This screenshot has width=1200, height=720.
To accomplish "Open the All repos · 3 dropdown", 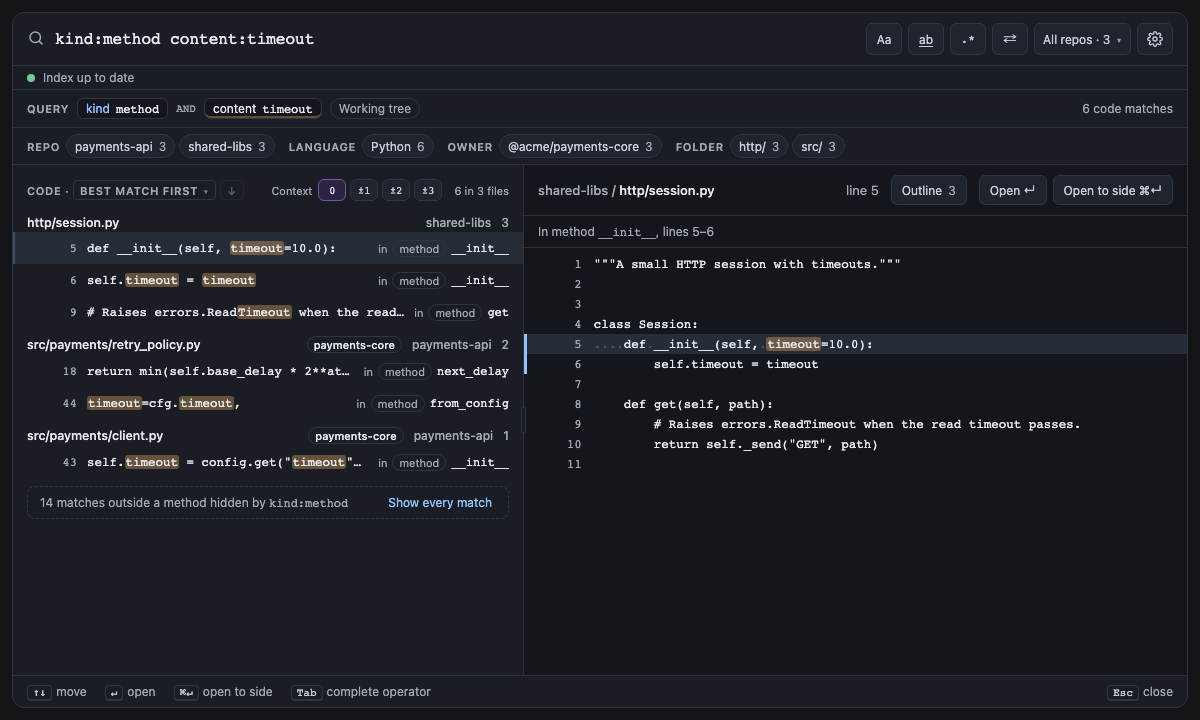I will pos(1082,39).
